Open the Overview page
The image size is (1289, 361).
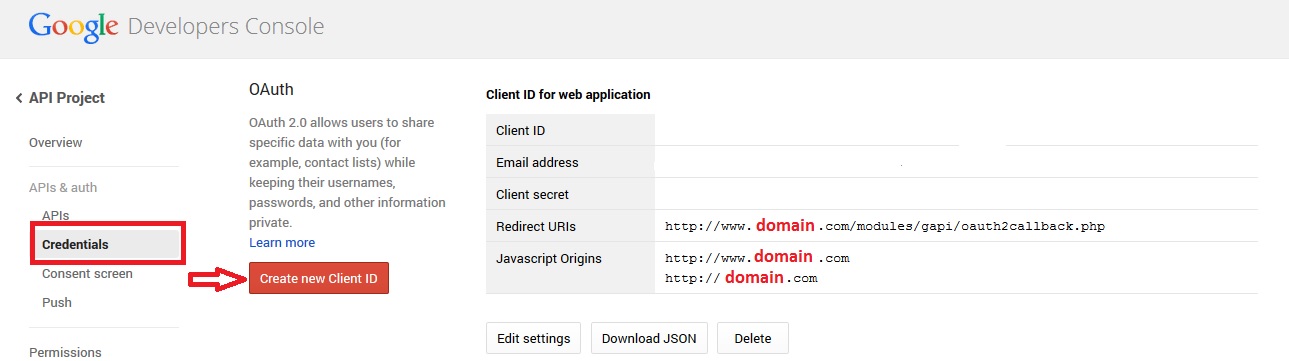[x=56, y=143]
